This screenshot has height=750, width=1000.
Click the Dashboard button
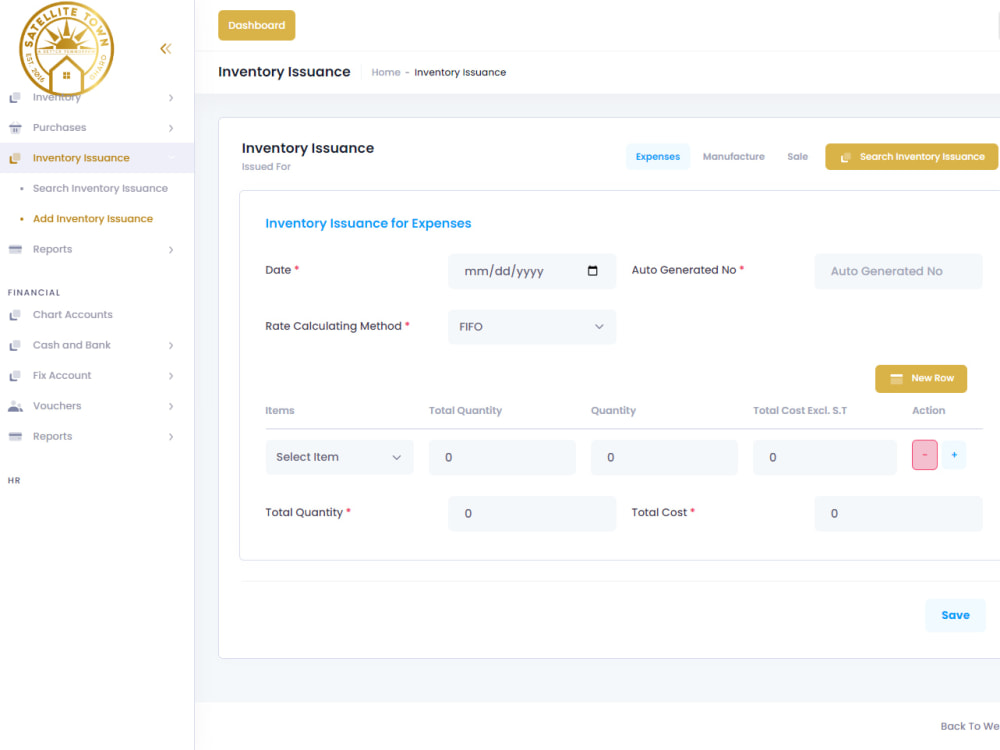click(256, 26)
